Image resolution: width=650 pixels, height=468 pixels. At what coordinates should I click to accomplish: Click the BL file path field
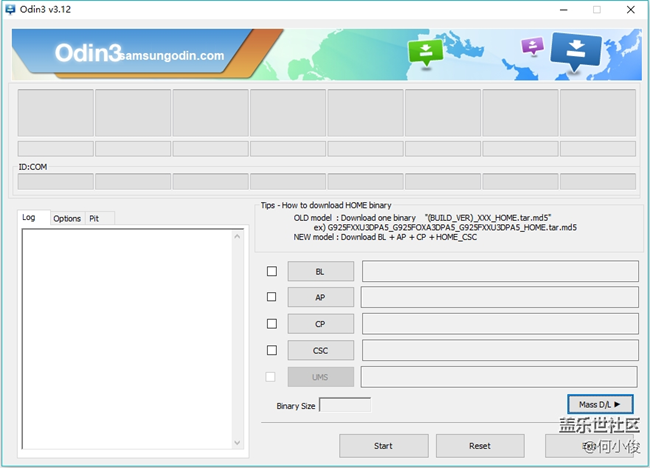click(x=499, y=271)
